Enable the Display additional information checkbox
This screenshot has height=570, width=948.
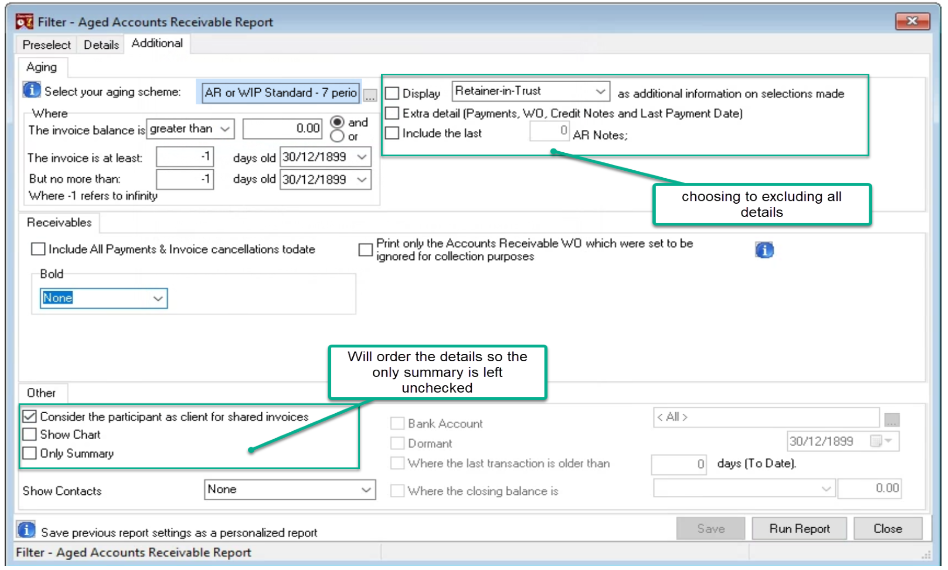392,94
